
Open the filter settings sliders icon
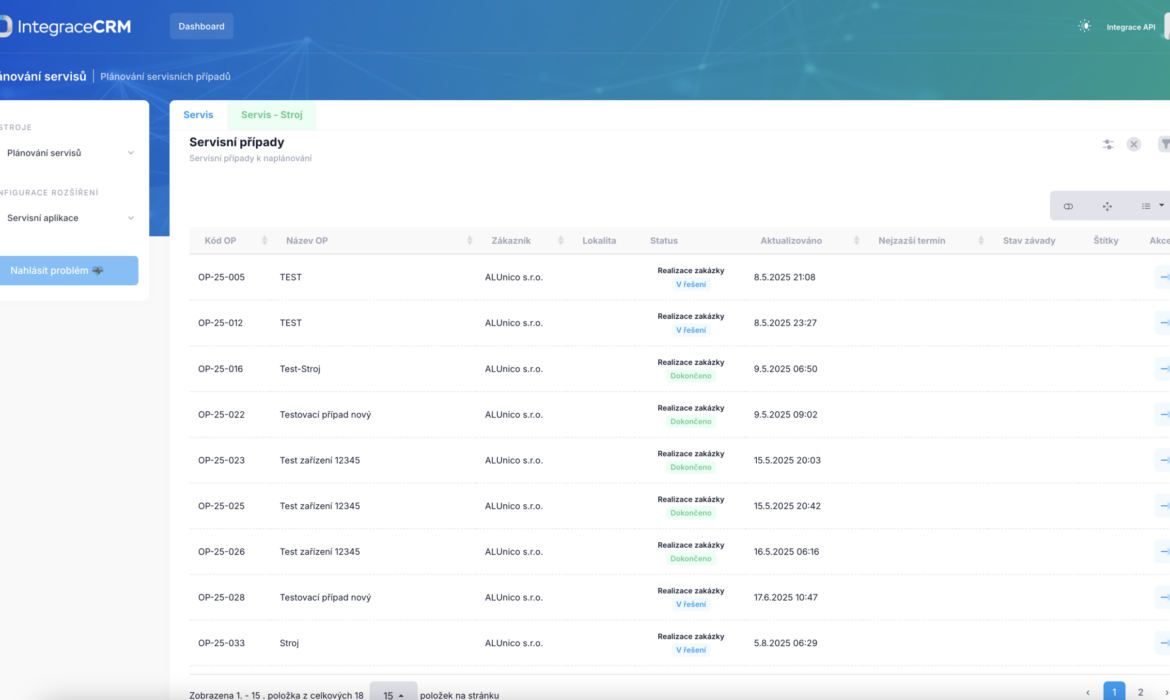coord(1108,144)
